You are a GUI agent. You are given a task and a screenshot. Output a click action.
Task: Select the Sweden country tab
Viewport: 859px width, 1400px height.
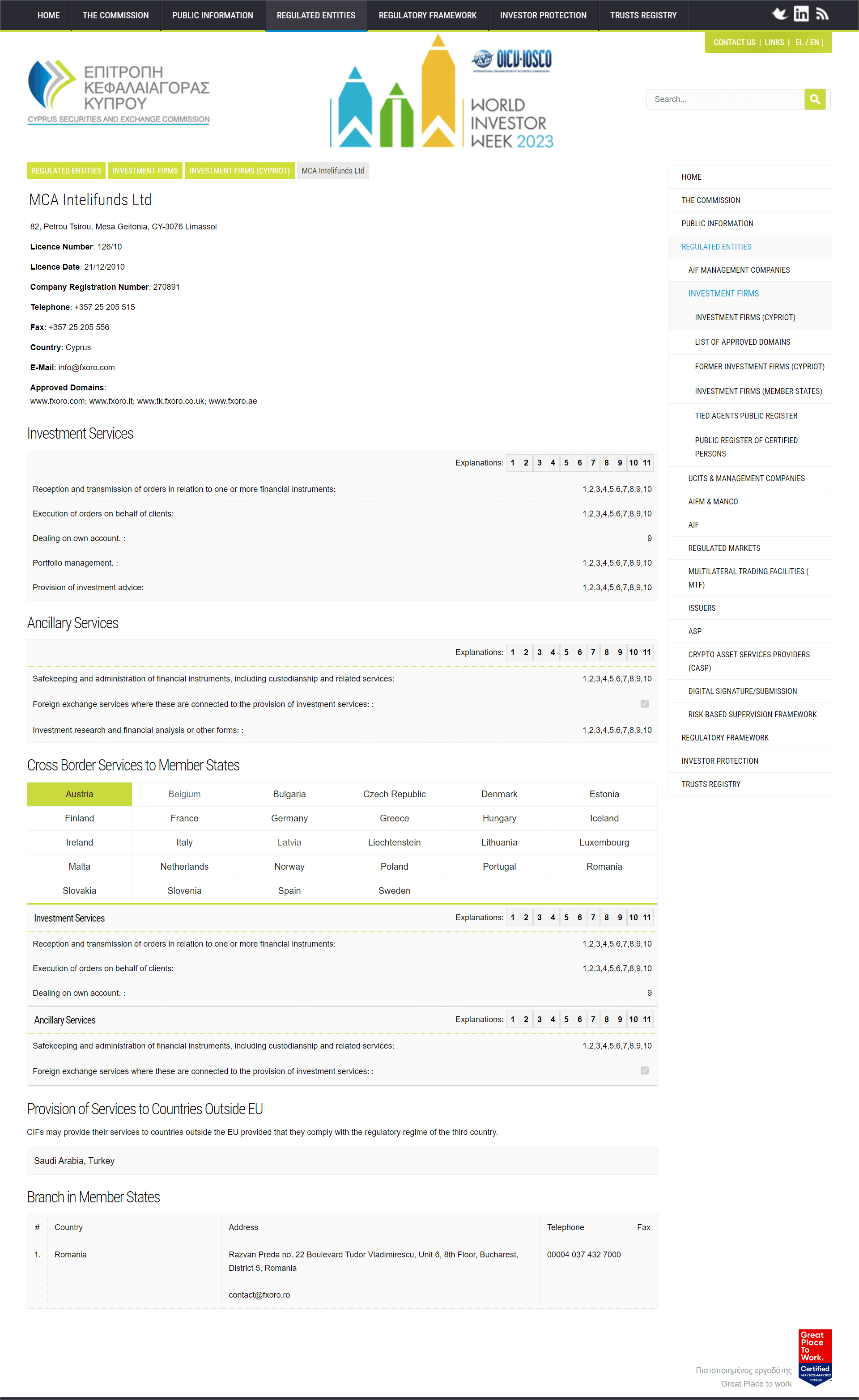[394, 890]
